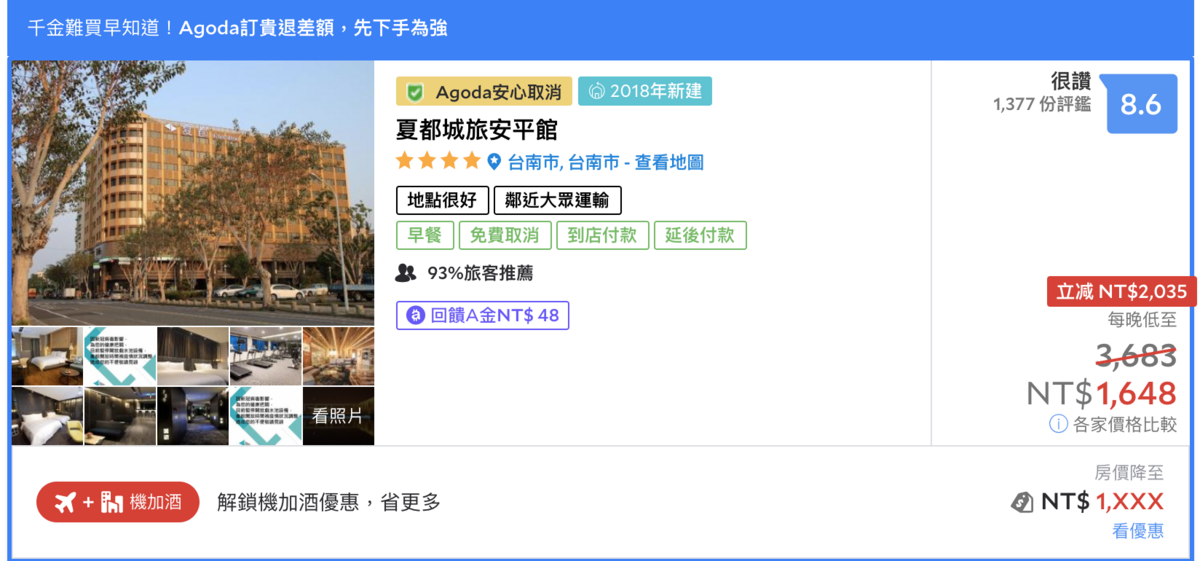Click the 立減 NT$2,035 discount label
This screenshot has width=1200, height=561.
point(1121,292)
